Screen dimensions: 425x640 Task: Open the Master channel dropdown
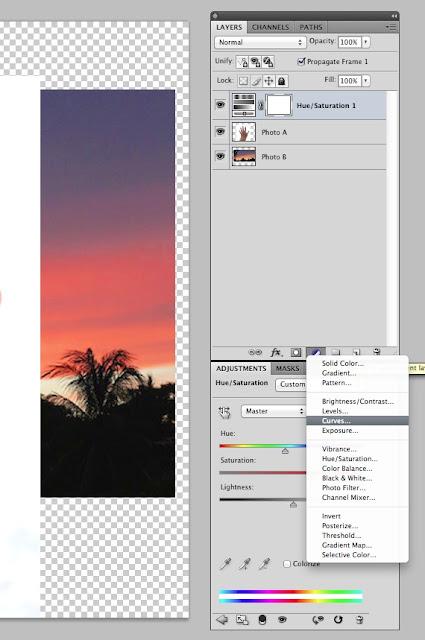click(273, 411)
